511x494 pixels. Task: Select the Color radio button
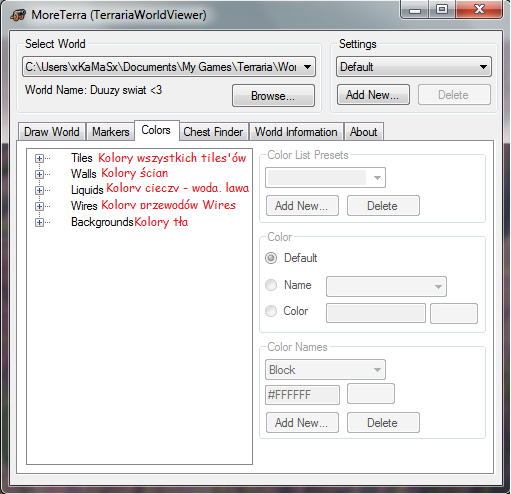click(271, 311)
